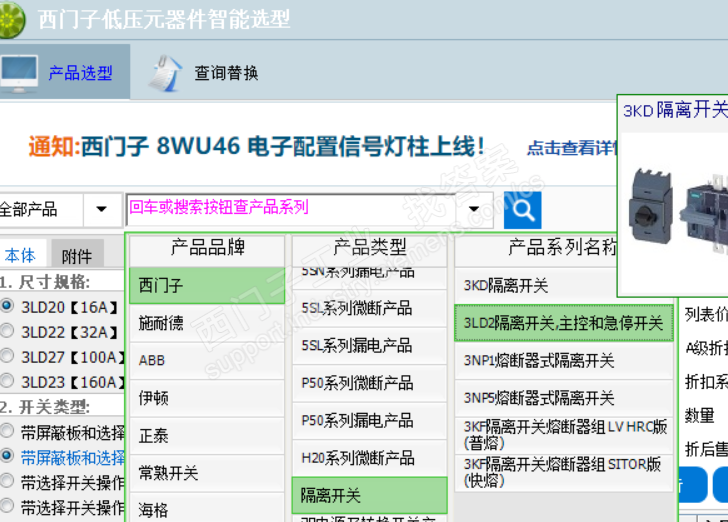The image size is (728, 522).
Task: Switch to the 本体 tab
Action: [x=20, y=255]
